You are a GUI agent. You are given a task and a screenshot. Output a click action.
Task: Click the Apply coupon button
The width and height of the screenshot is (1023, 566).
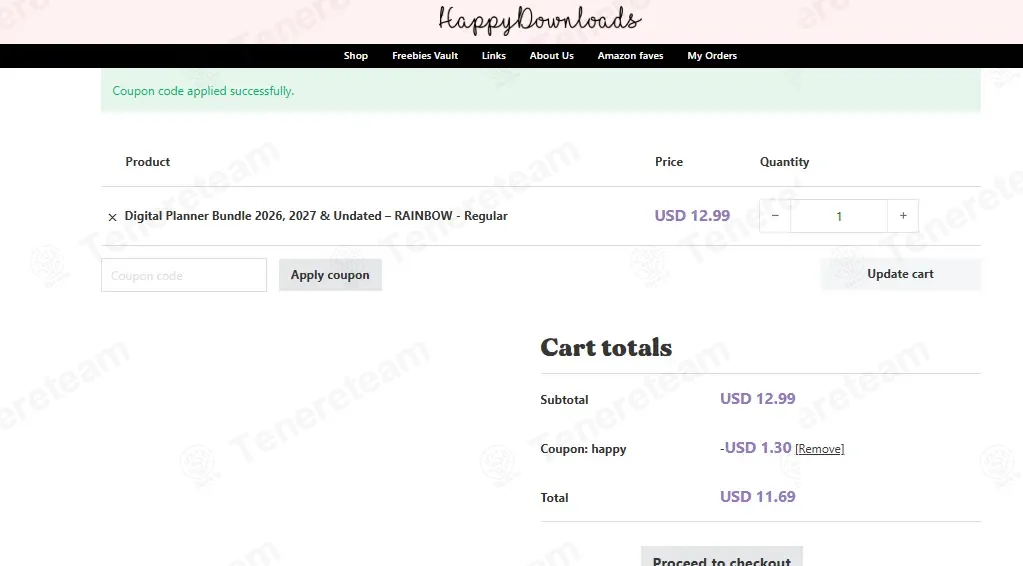[330, 275]
